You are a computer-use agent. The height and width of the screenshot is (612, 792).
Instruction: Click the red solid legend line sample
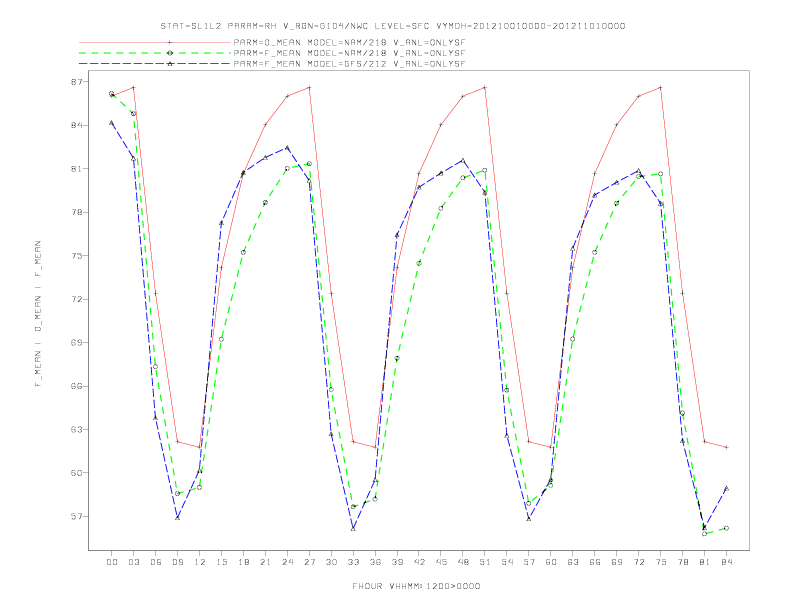(x=155, y=42)
